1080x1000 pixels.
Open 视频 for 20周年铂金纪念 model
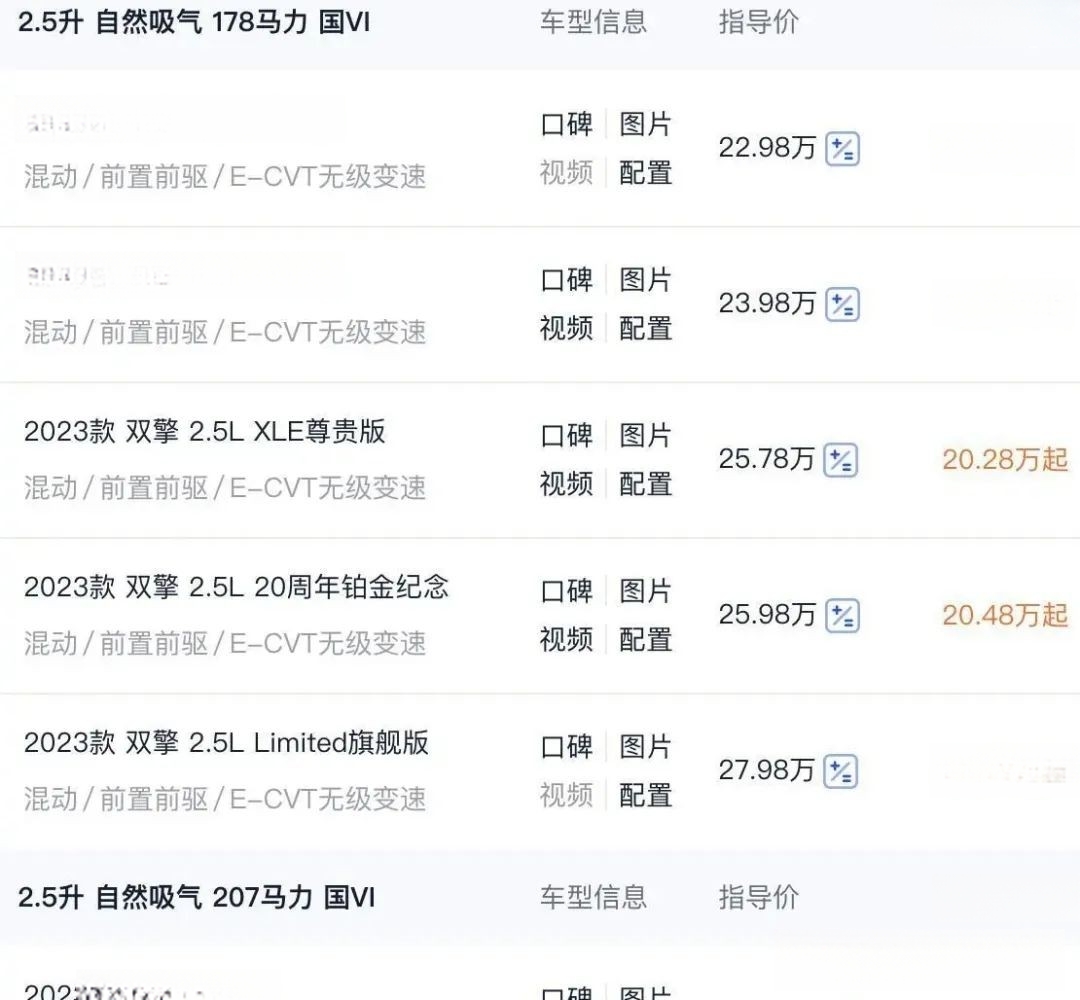pos(566,640)
